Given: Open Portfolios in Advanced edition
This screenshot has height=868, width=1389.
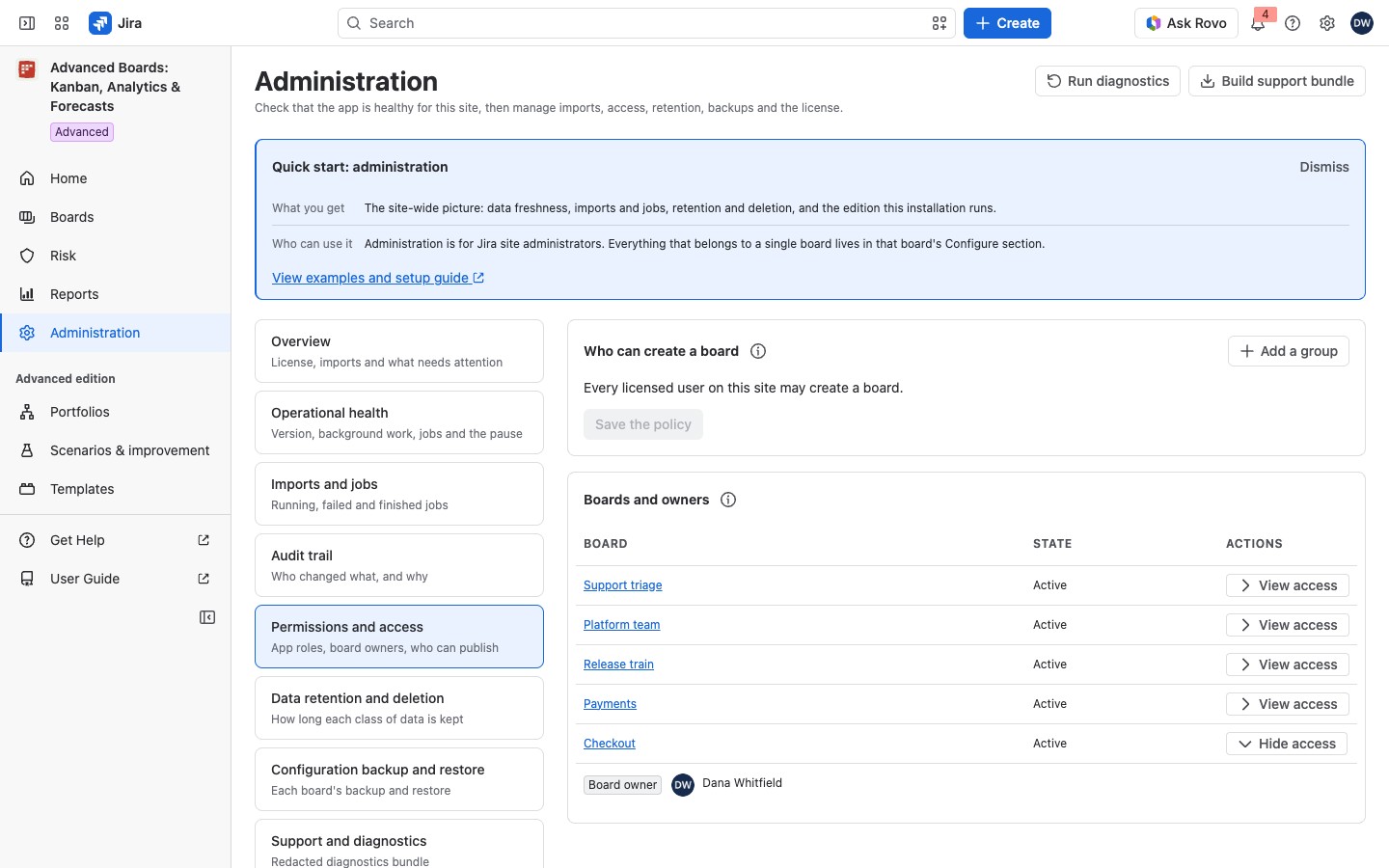Looking at the screenshot, I should (x=116, y=412).
